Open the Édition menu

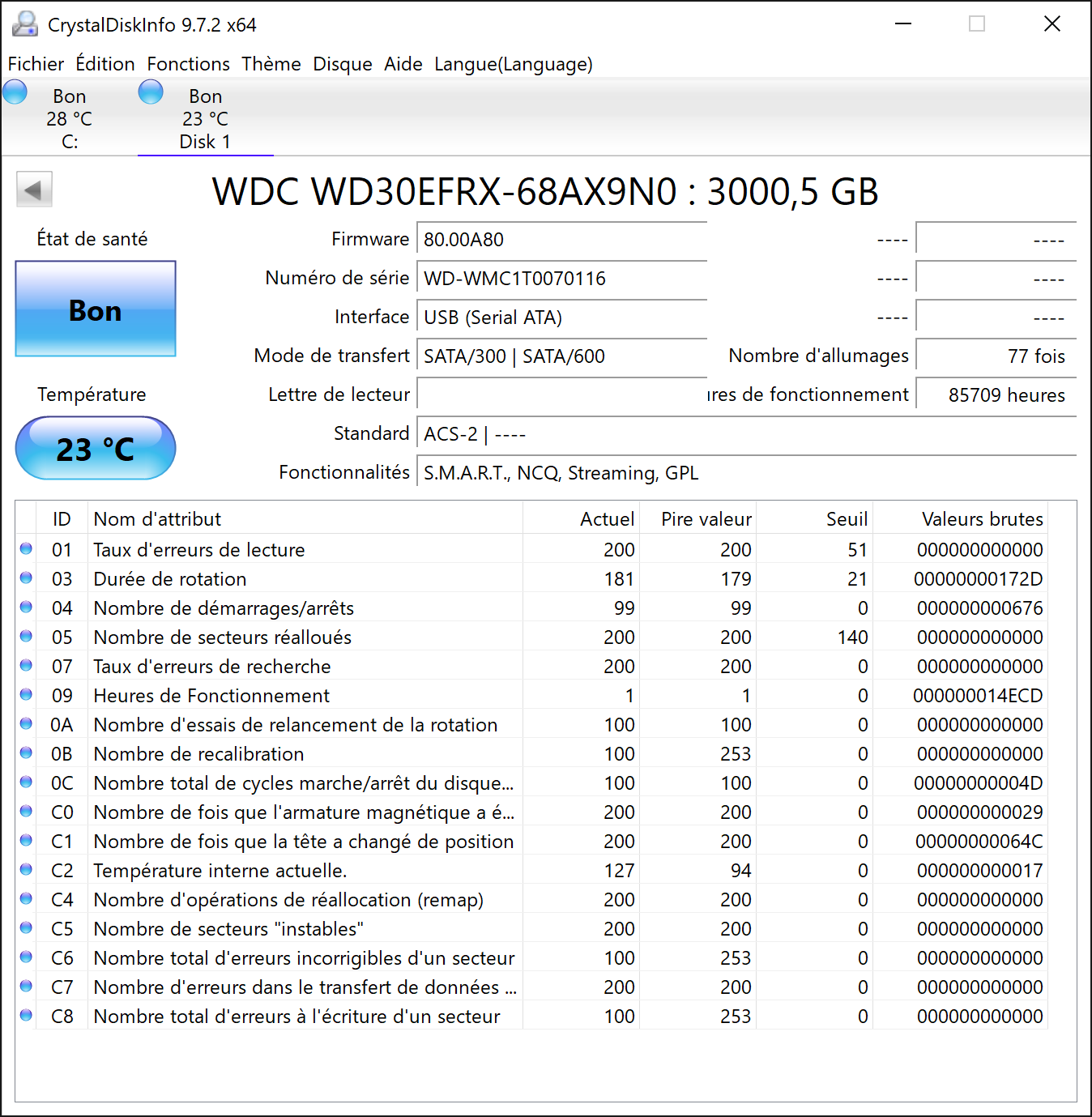pos(105,64)
